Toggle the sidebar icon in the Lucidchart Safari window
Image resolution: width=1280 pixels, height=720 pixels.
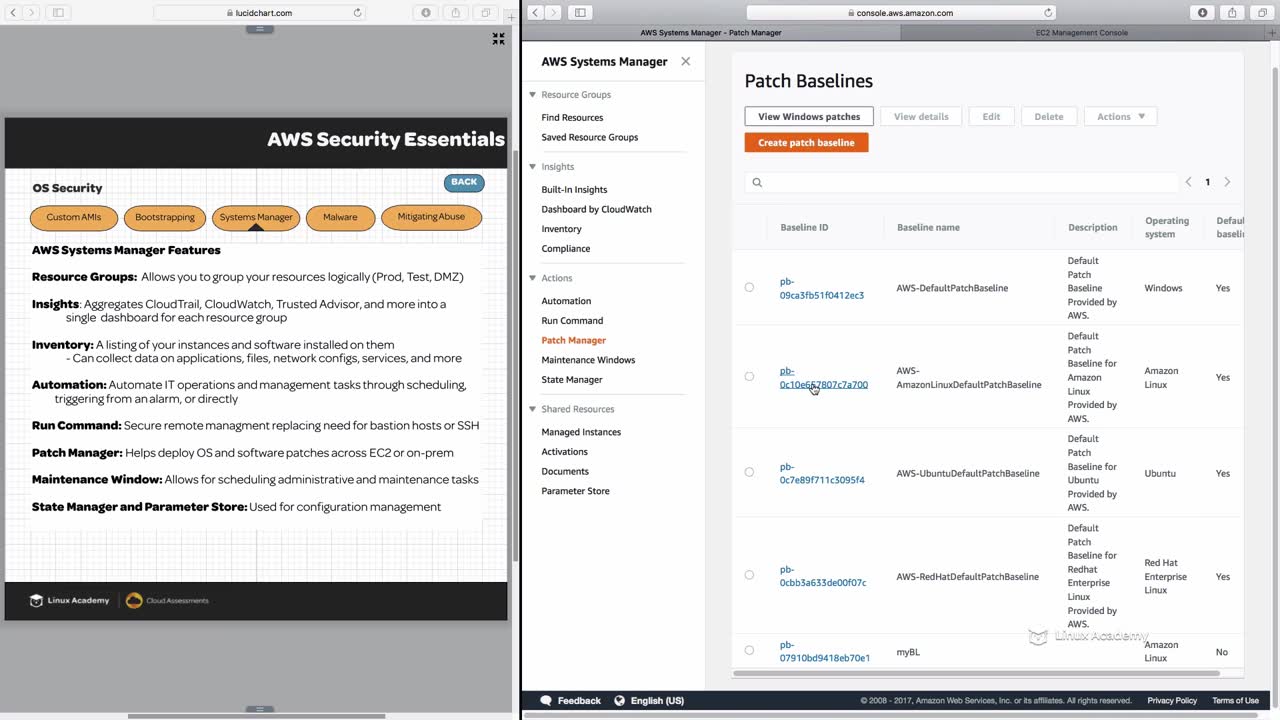pyautogui.click(x=58, y=12)
